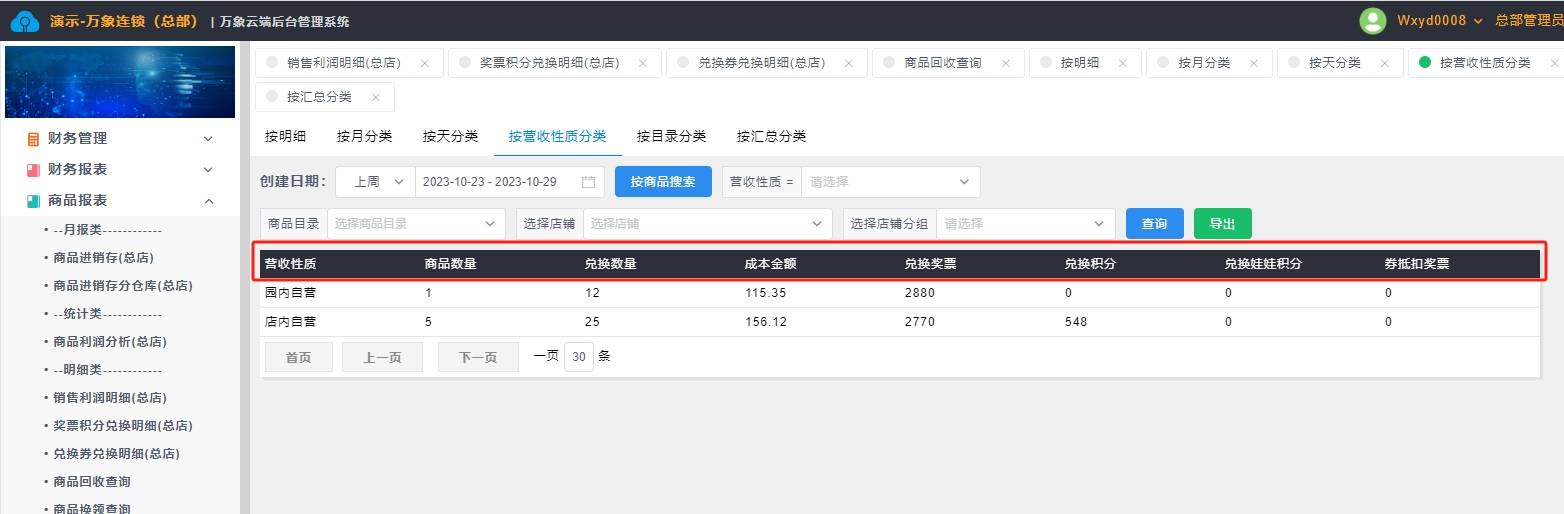Viewport: 1564px width, 514px height.
Task: Expand the 财务报表 menu chevron
Action: point(208,170)
